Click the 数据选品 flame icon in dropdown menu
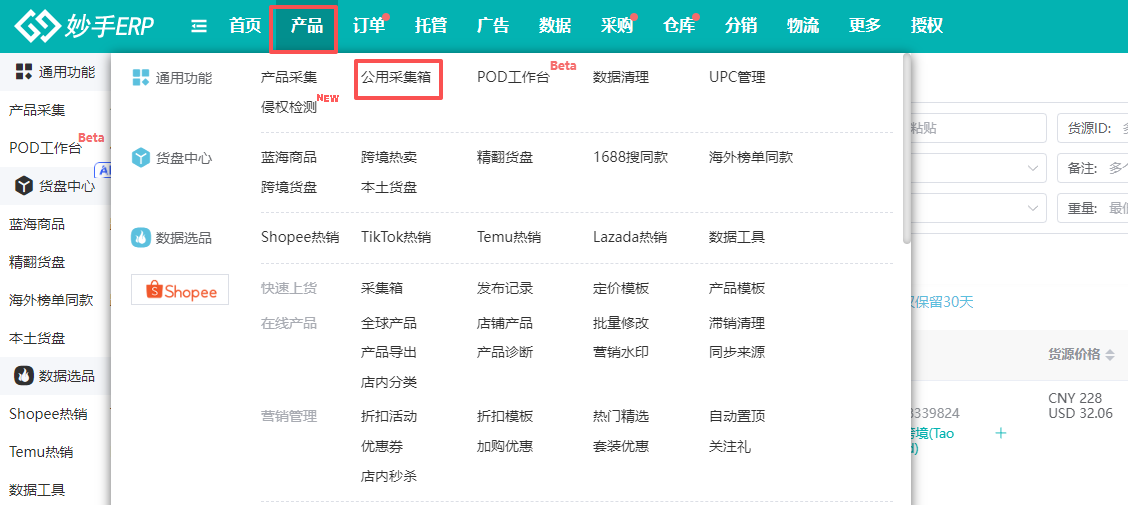The width and height of the screenshot is (1128, 505). [x=140, y=237]
